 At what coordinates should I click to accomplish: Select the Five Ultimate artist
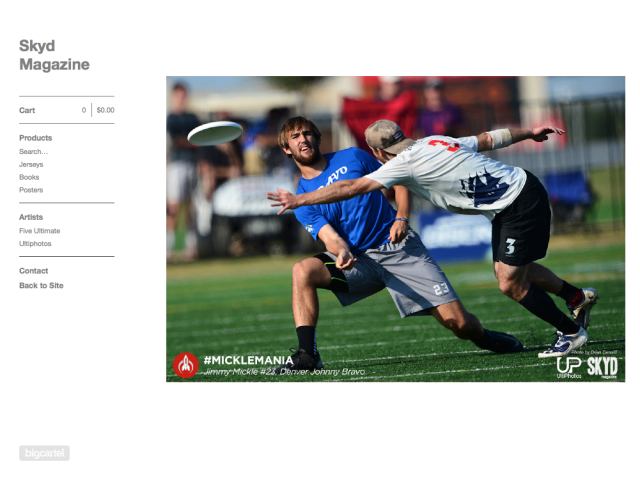[40, 231]
